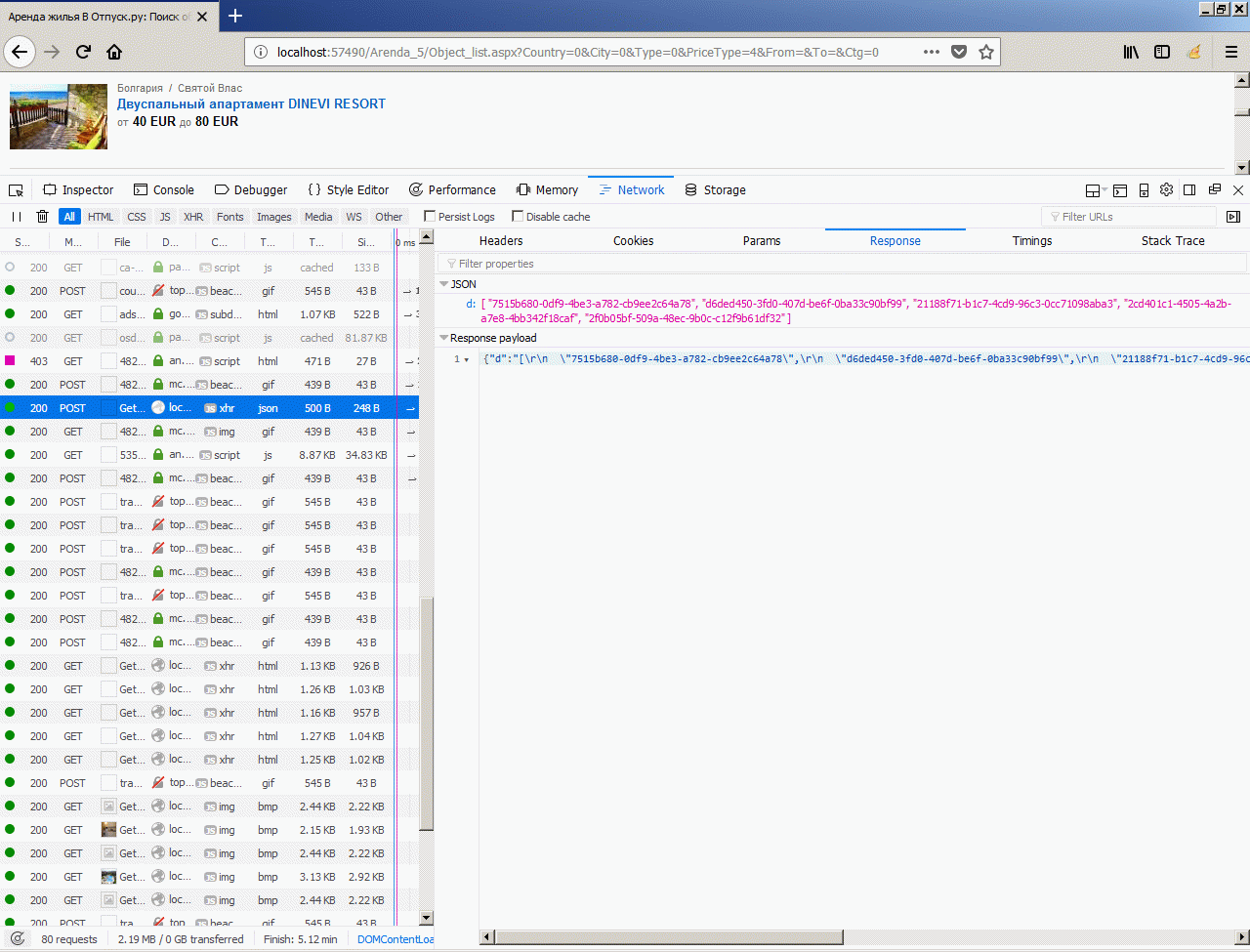Show the request Headers tab

501,241
